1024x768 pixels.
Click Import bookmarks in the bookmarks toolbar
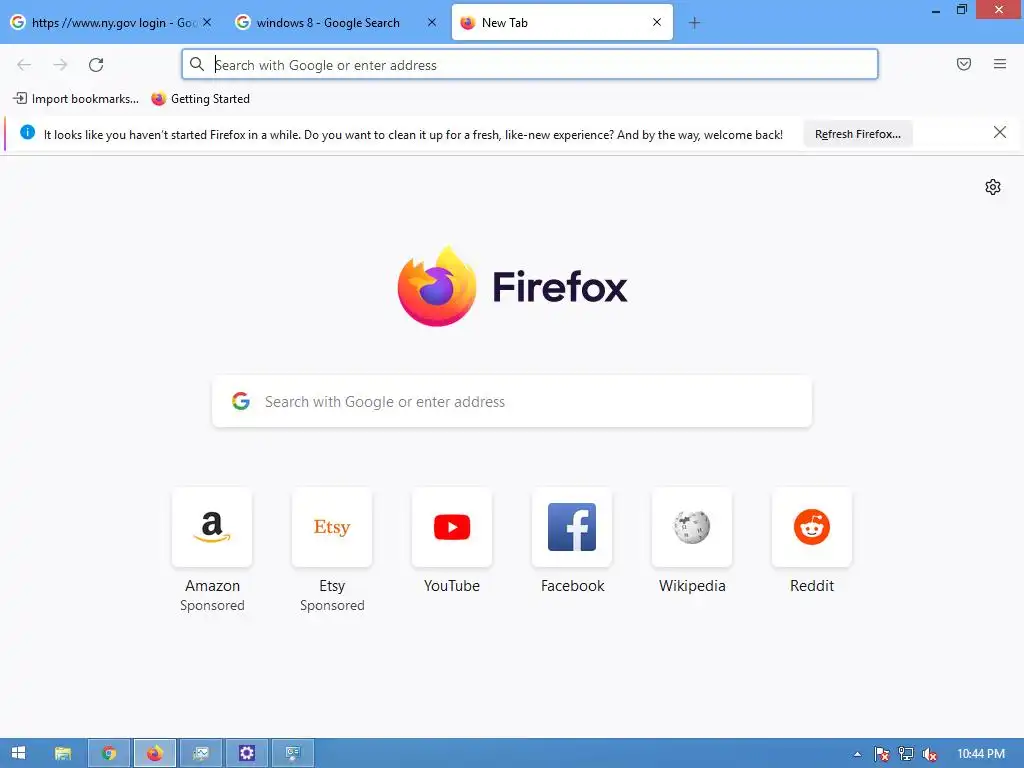(x=76, y=99)
